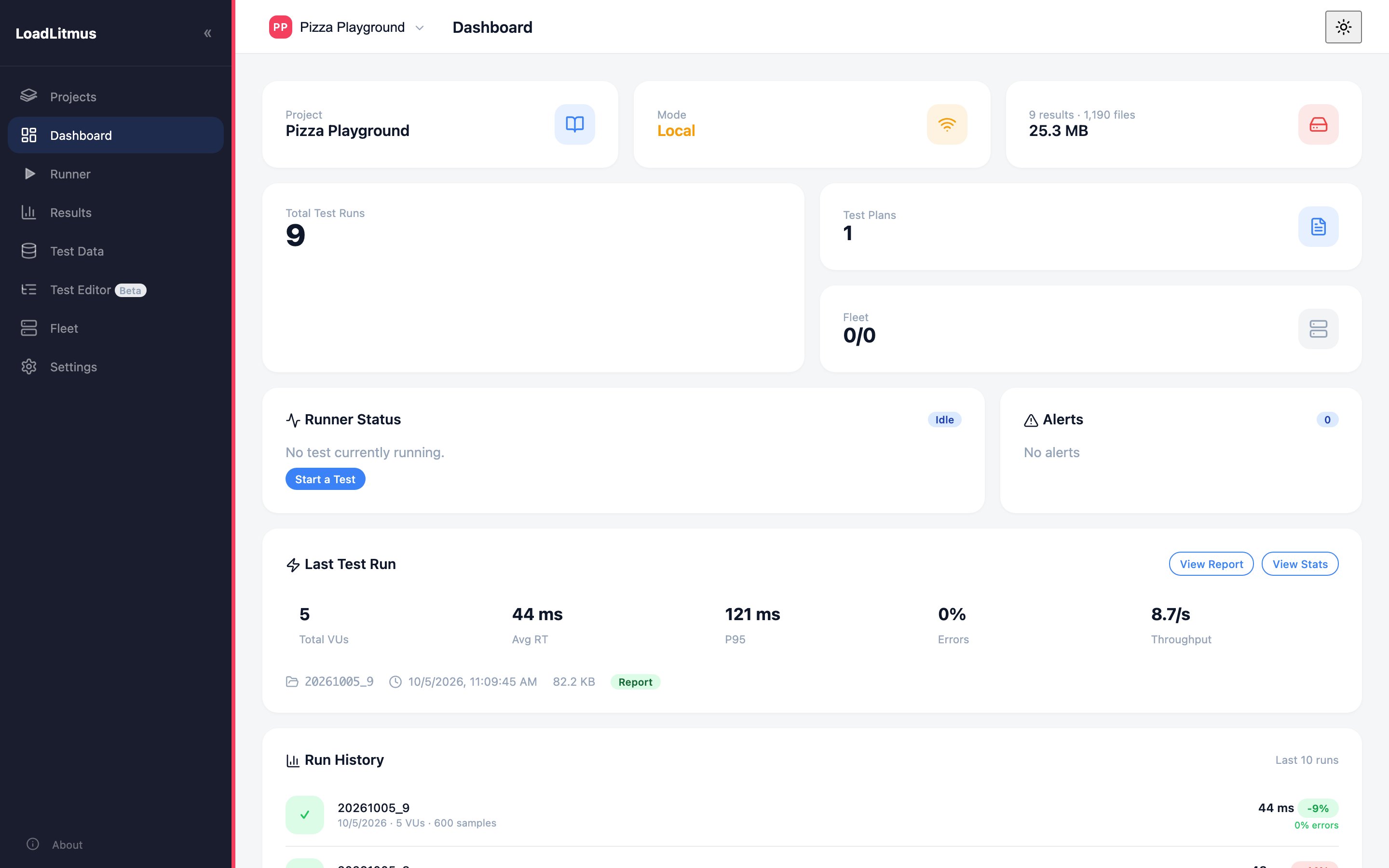This screenshot has height=868, width=1389.
Task: Click the Total Test Runs value 9
Action: [296, 235]
